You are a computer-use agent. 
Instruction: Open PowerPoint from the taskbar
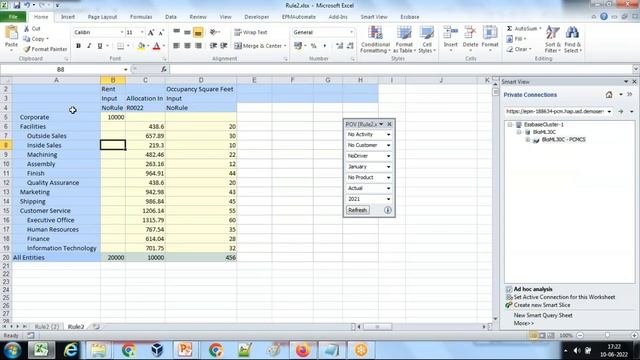click(x=185, y=350)
